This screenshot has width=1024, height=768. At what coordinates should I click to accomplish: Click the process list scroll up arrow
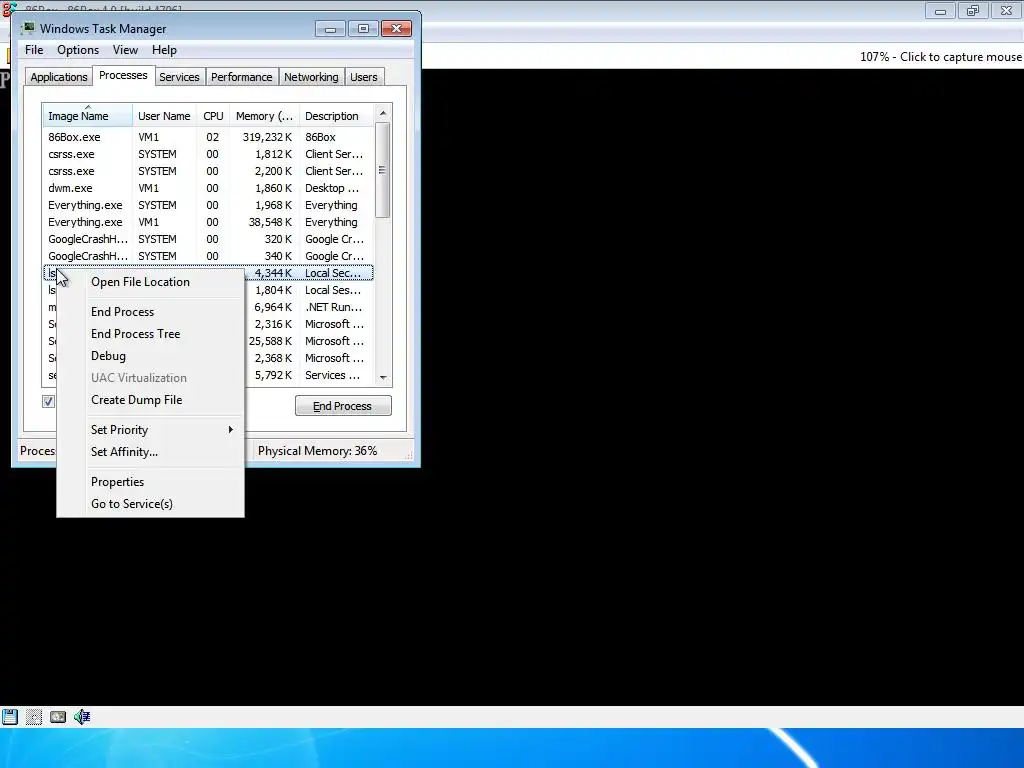coord(383,113)
